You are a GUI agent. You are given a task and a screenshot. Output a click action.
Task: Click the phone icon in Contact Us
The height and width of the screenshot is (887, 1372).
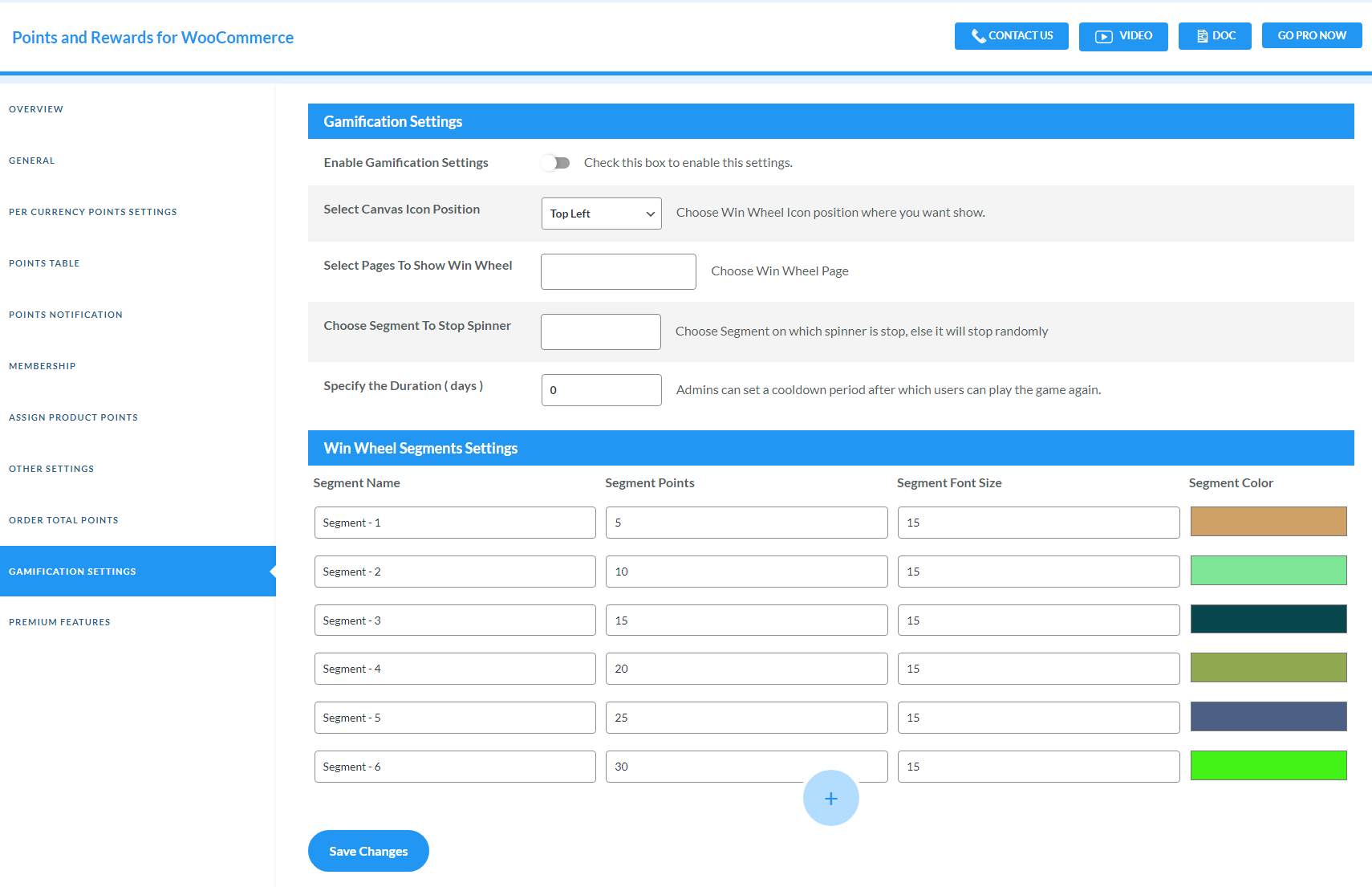978,36
